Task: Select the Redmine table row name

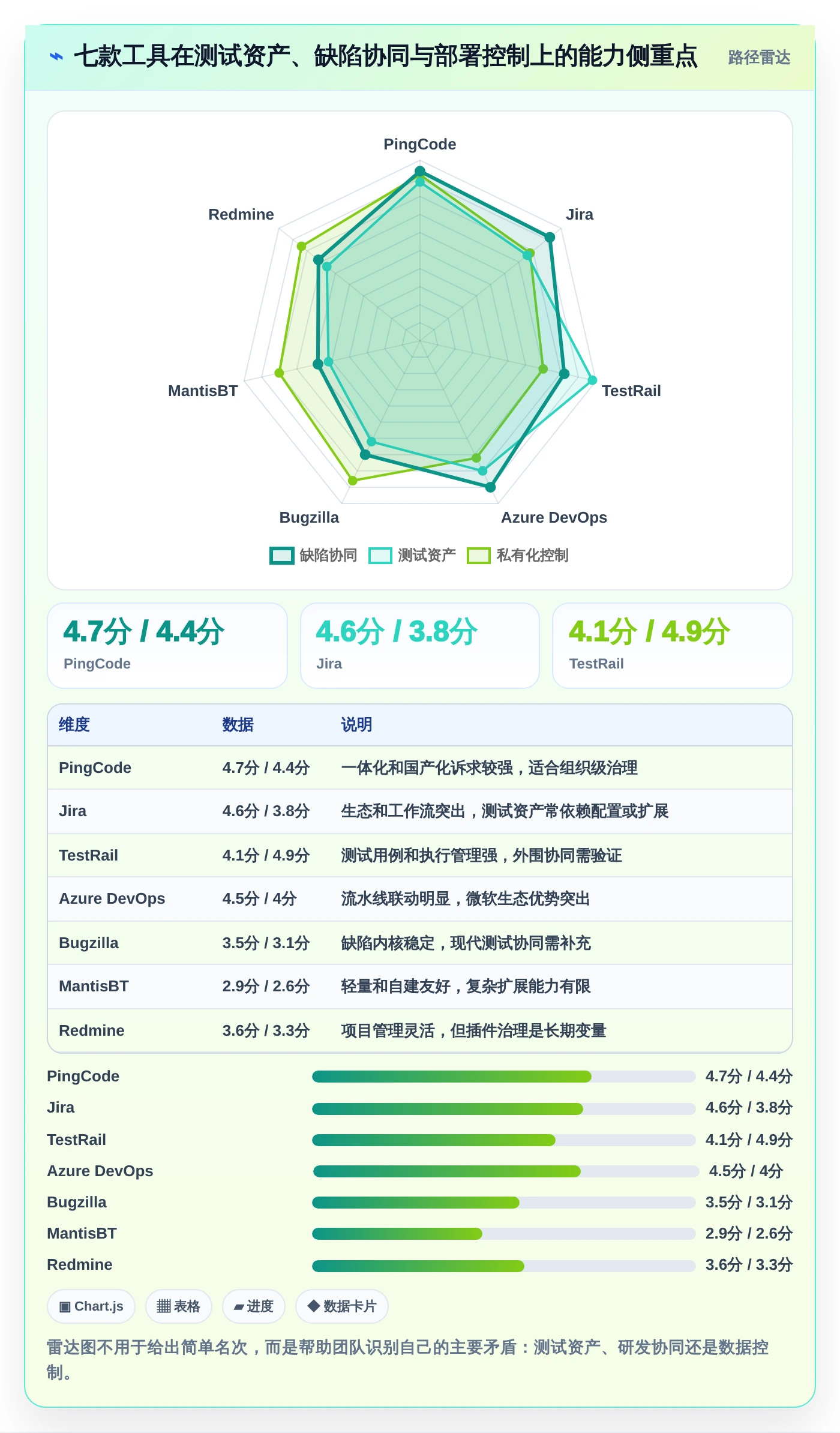Action: click(x=92, y=1030)
